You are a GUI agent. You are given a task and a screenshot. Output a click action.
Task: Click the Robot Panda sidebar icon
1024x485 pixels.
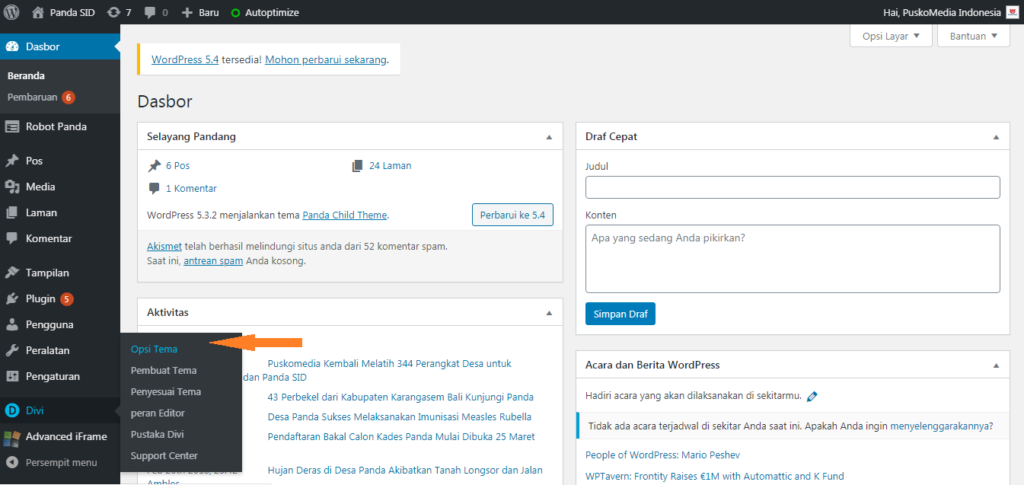[12, 127]
